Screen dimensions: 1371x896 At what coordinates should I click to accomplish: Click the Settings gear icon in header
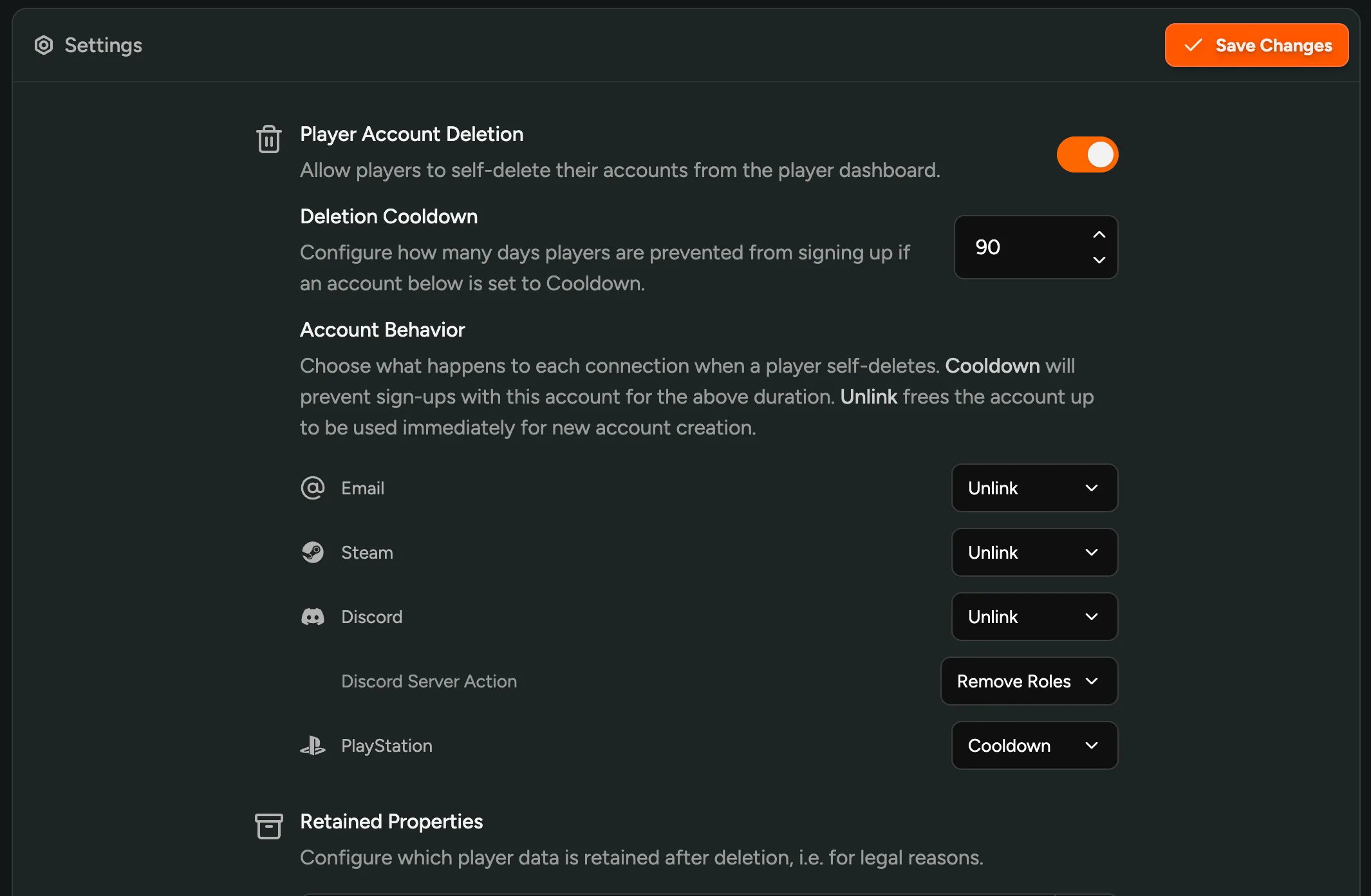(44, 45)
